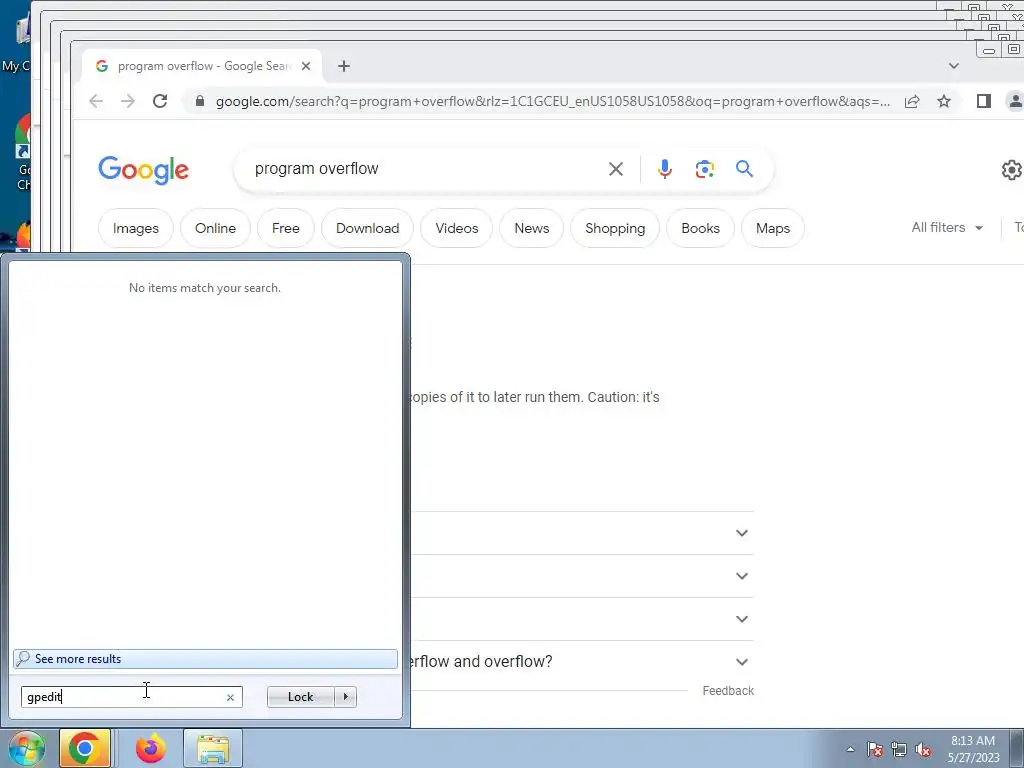Open Chrome from the taskbar
The height and width of the screenshot is (768, 1024).
click(85, 748)
